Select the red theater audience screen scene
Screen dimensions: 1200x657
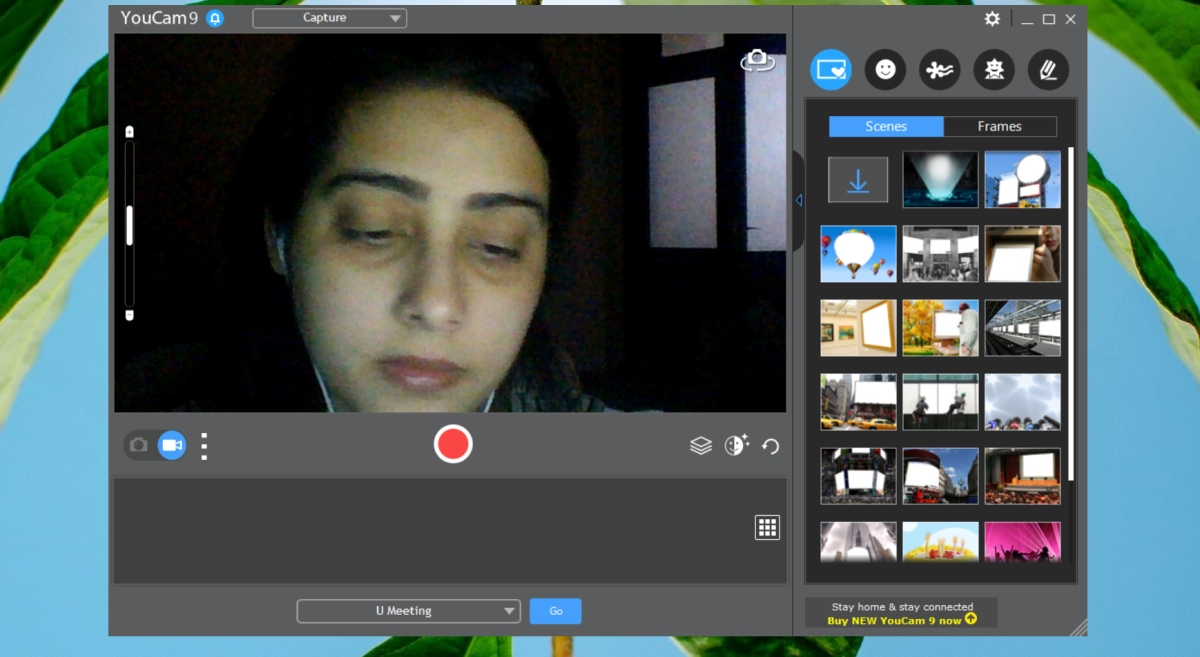pos(1022,475)
